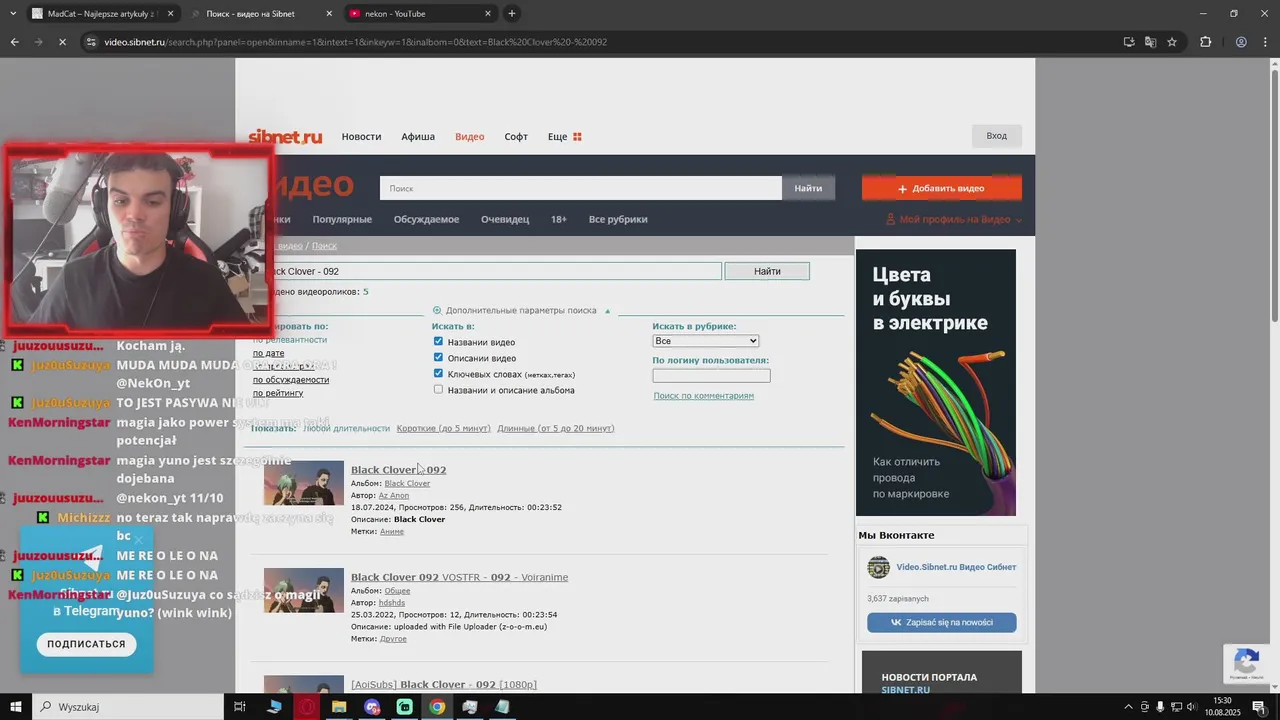
Task: Open the red Opera icon on the taskbar
Action: point(307,707)
